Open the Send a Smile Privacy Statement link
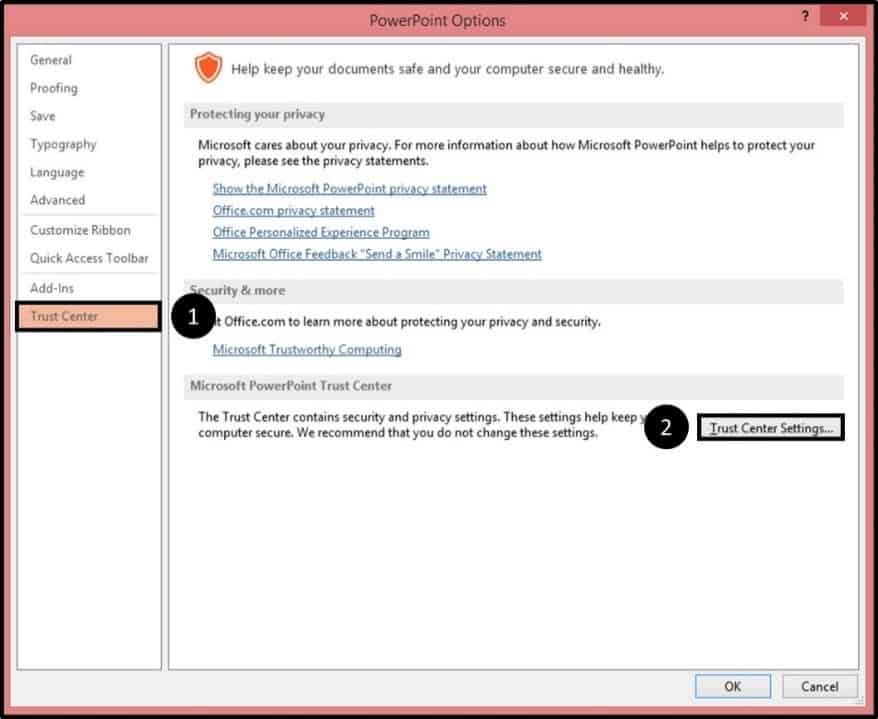878x719 pixels. click(377, 254)
